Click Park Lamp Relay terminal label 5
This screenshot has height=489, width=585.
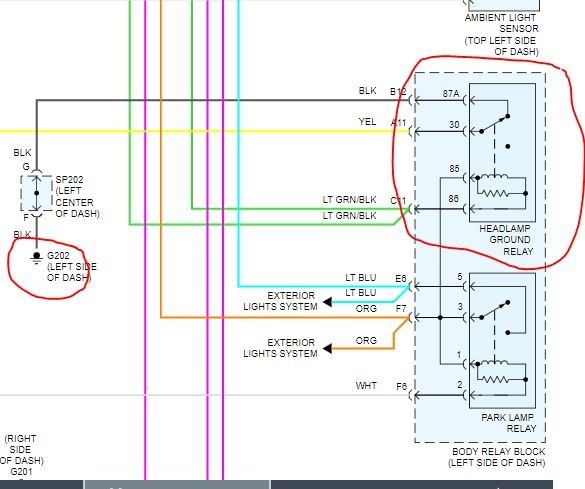460,277
